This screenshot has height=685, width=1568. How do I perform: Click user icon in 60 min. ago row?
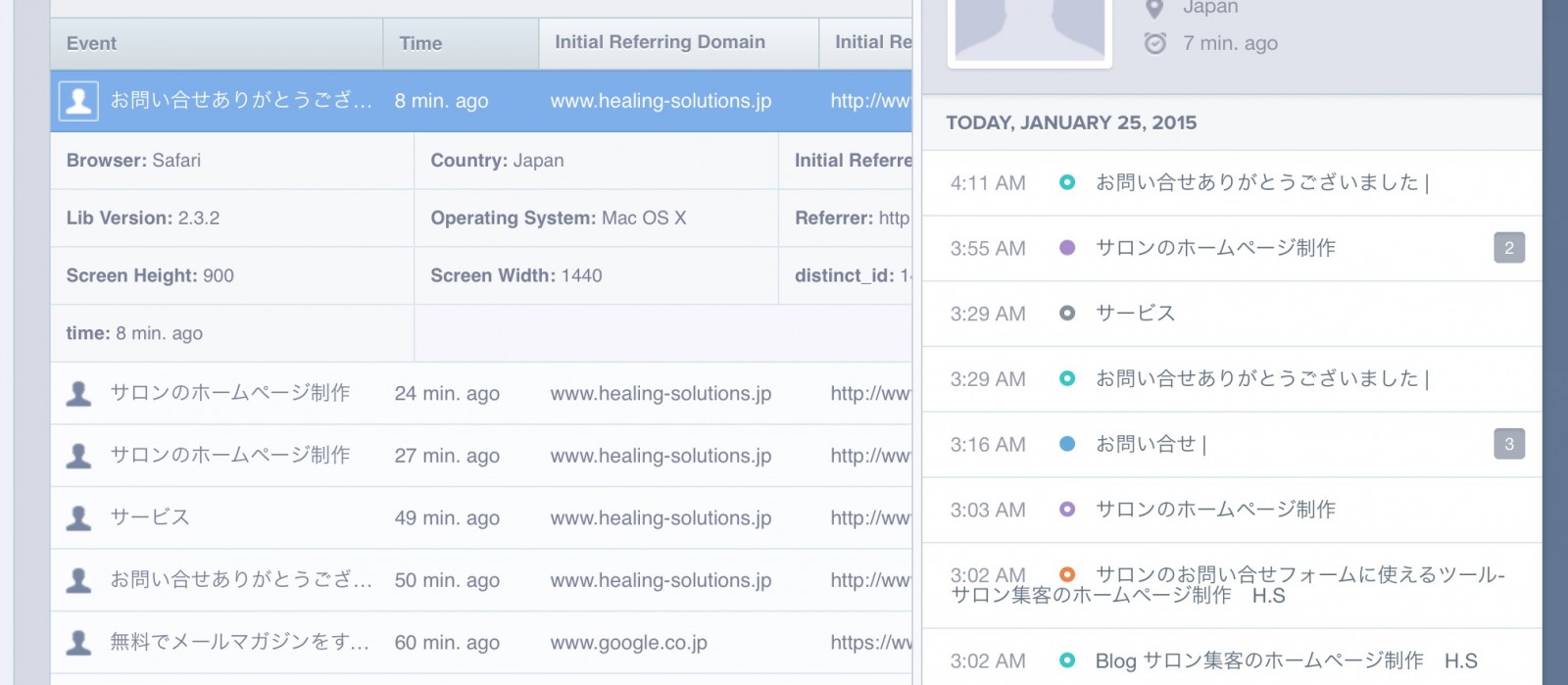pyautogui.click(x=78, y=643)
